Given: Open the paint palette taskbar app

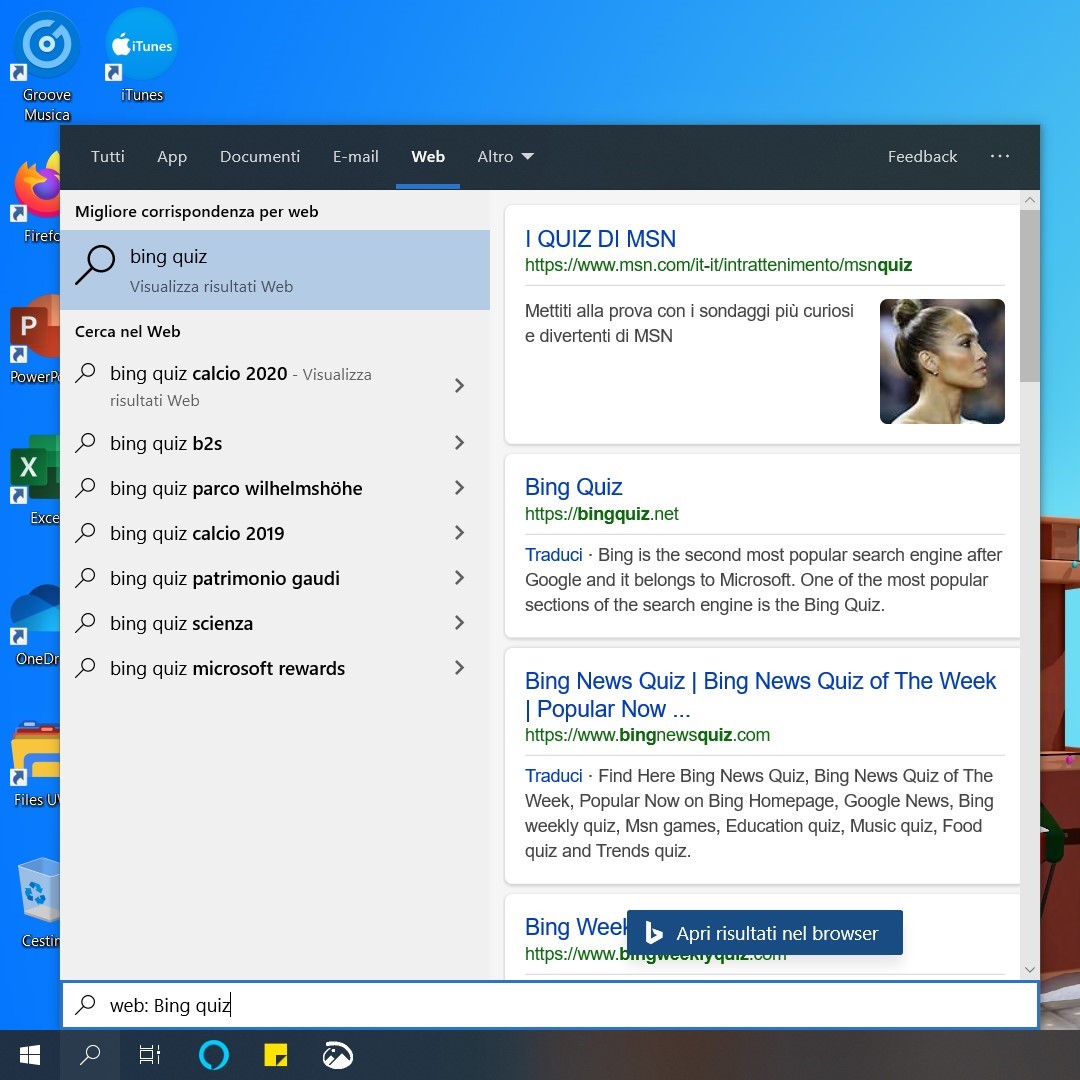Looking at the screenshot, I should [338, 1055].
